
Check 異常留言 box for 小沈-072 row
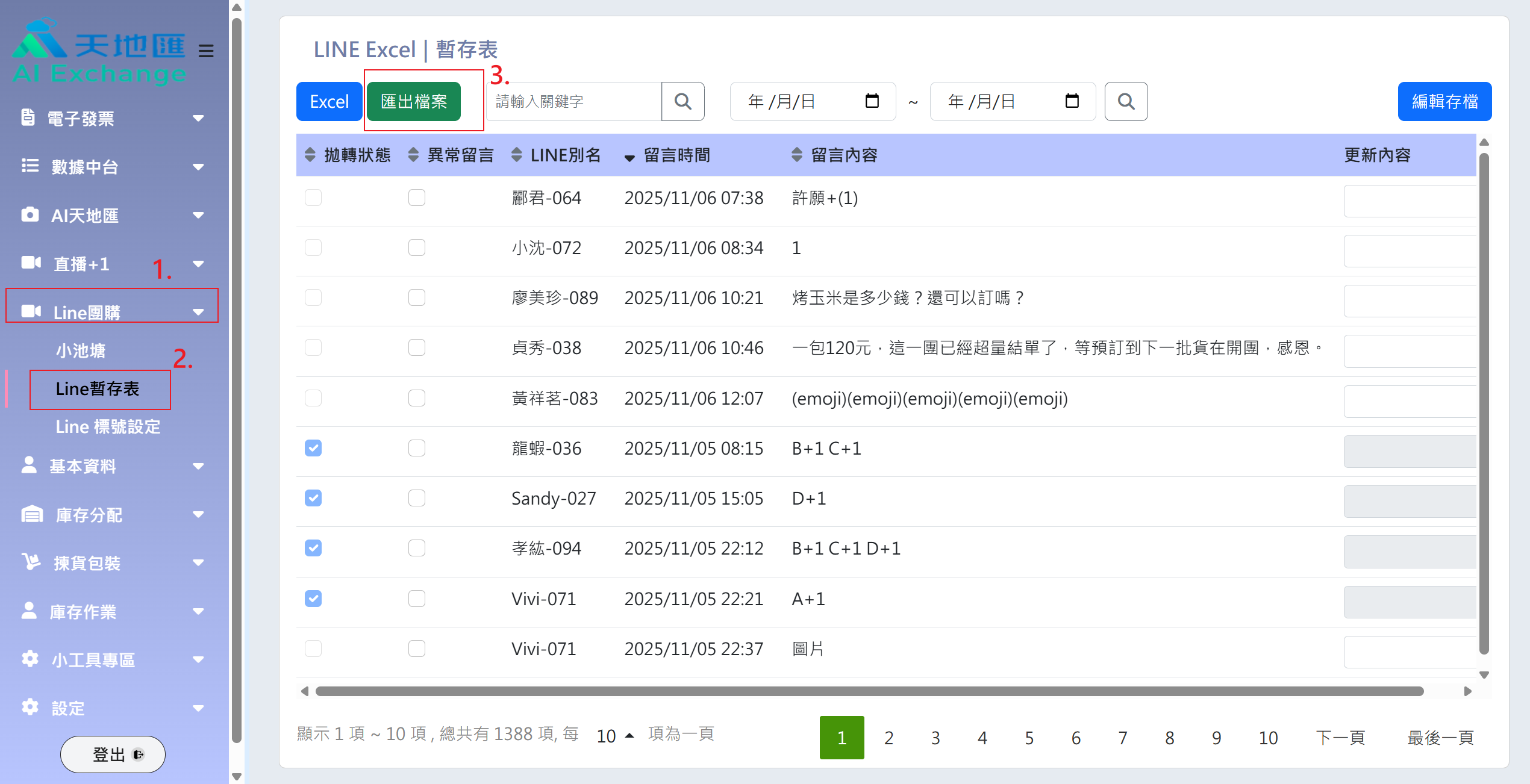(416, 247)
